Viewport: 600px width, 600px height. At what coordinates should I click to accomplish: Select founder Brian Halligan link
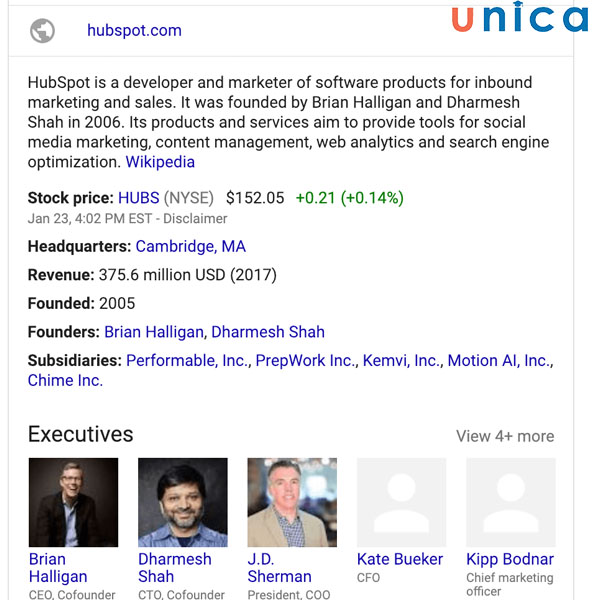click(x=155, y=332)
